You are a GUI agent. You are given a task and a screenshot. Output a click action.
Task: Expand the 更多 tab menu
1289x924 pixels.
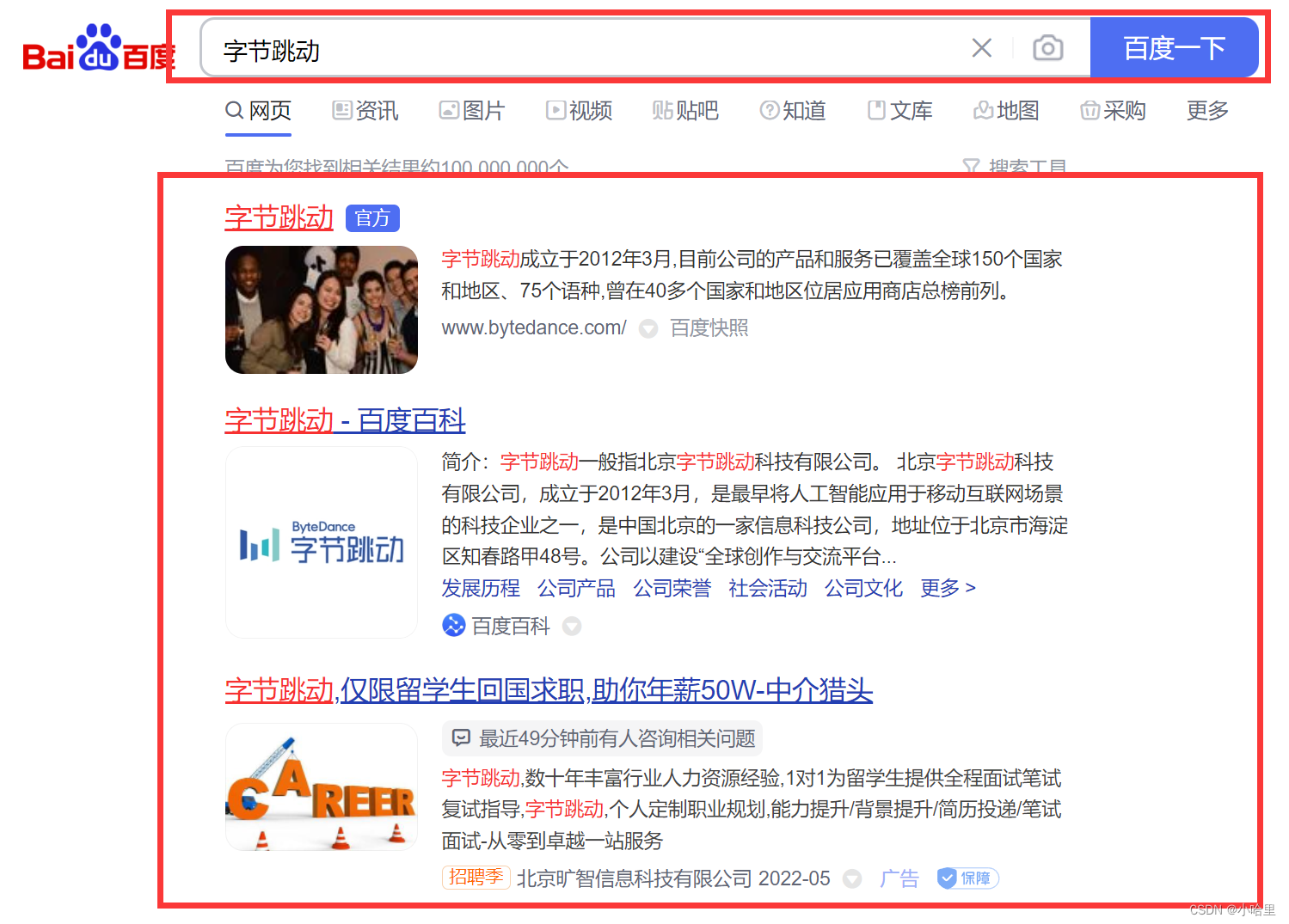coord(1207,111)
